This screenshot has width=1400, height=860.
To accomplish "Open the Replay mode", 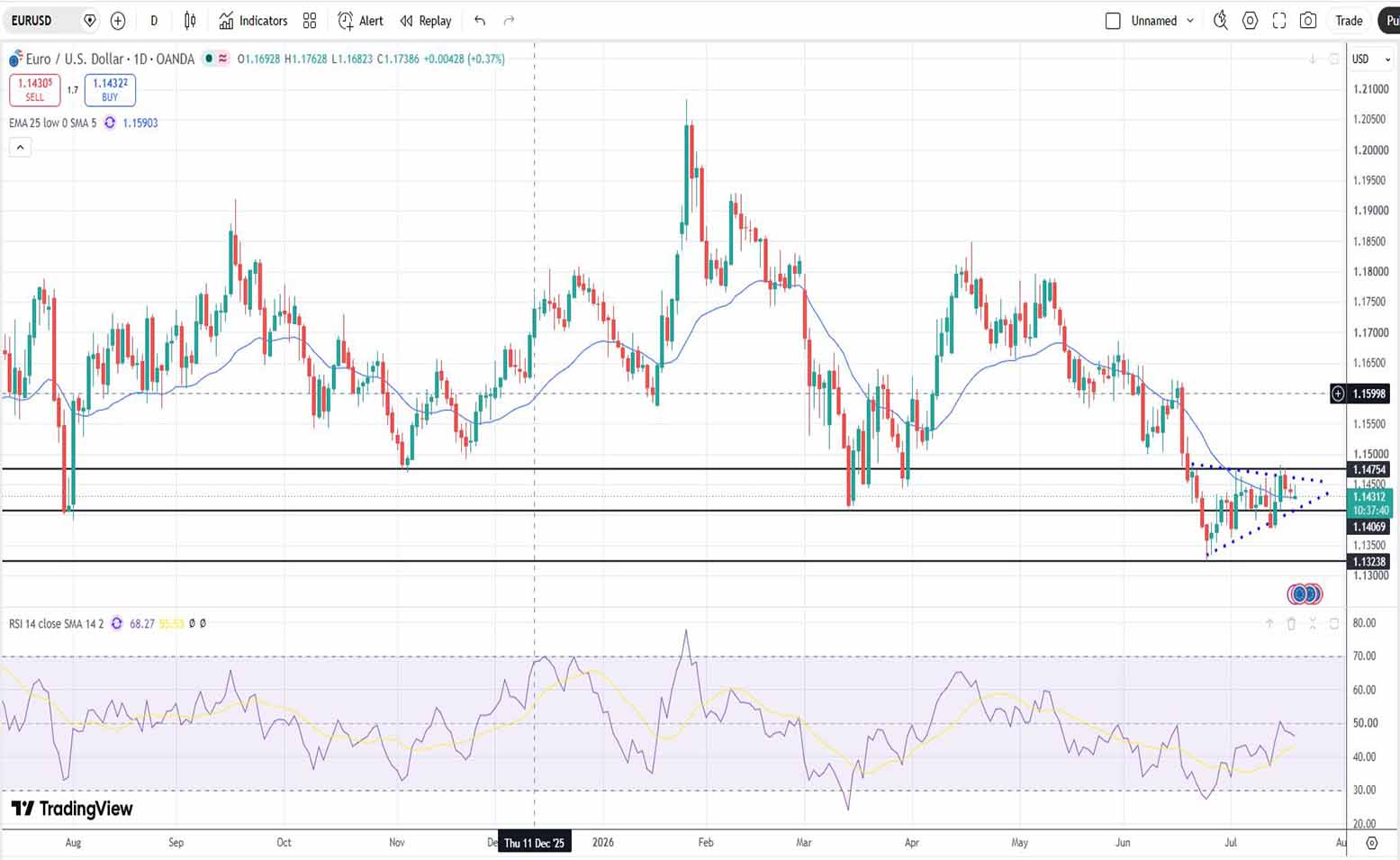I will tap(426, 21).
